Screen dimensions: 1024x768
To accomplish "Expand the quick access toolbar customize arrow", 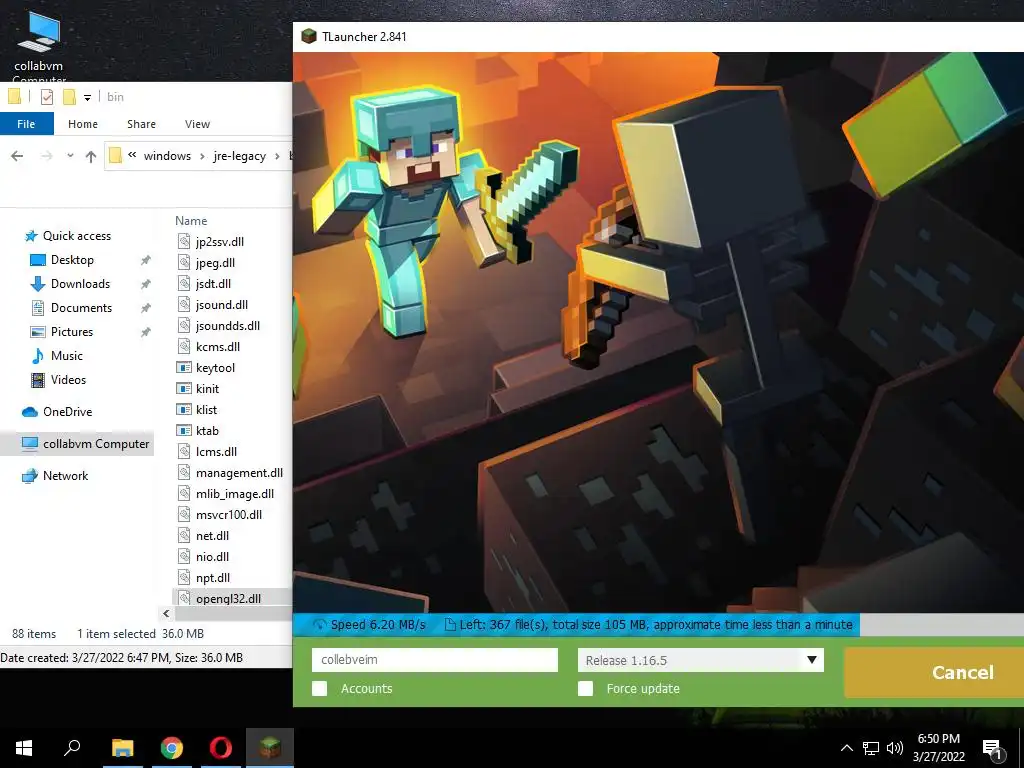I will tap(87, 97).
